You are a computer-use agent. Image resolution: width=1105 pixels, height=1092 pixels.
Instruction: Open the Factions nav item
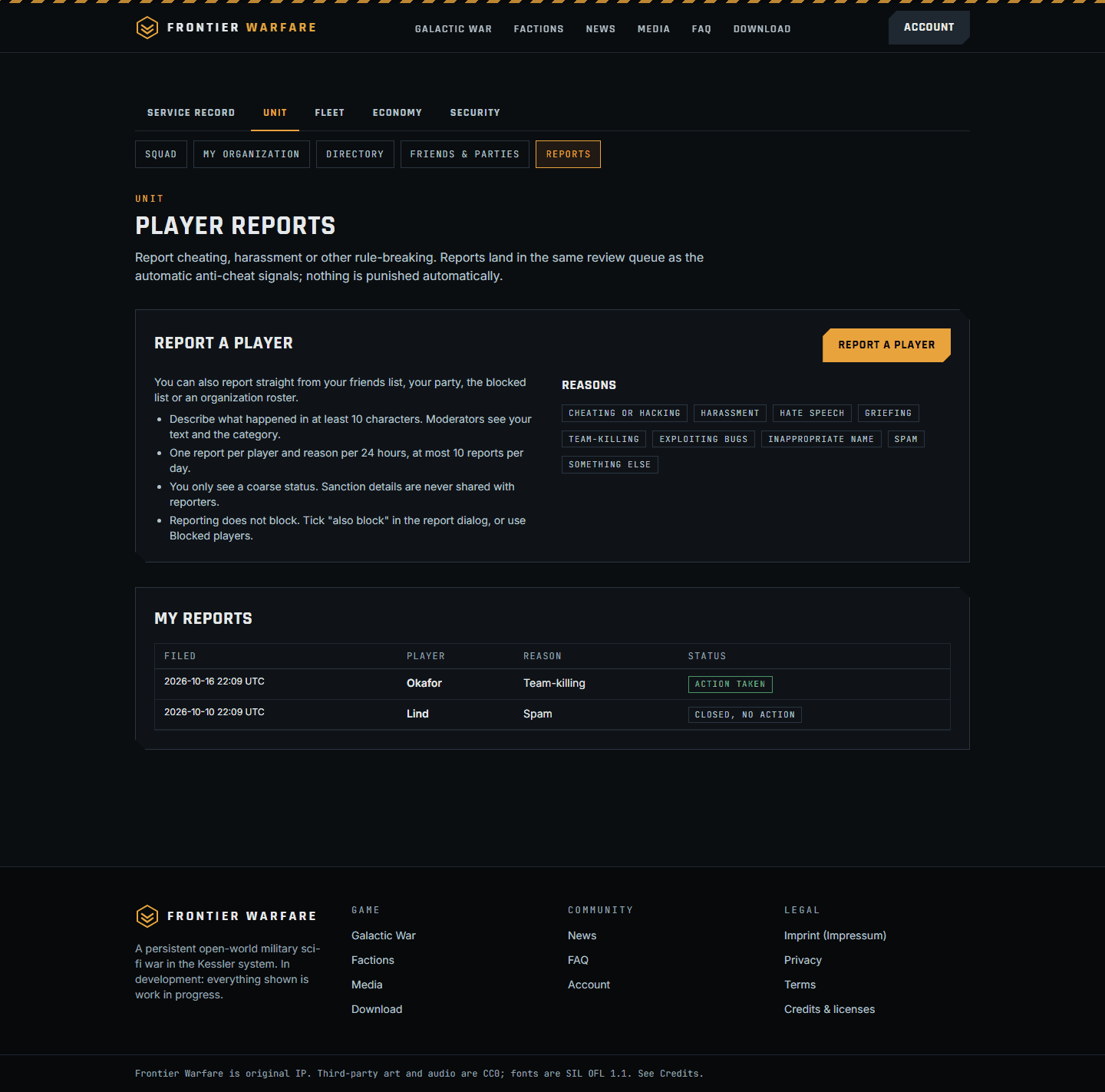[x=539, y=29]
